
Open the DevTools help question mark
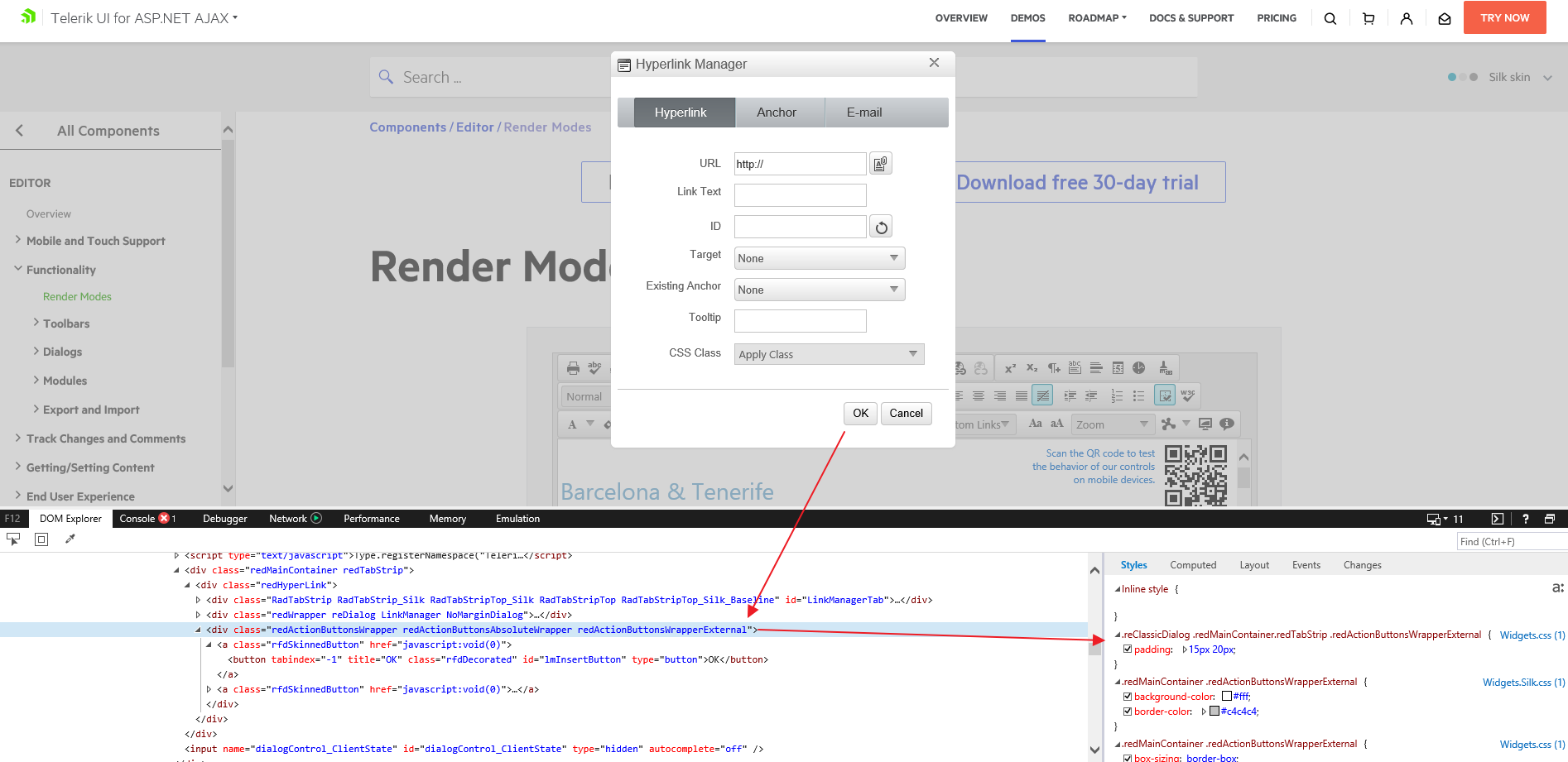click(1525, 519)
